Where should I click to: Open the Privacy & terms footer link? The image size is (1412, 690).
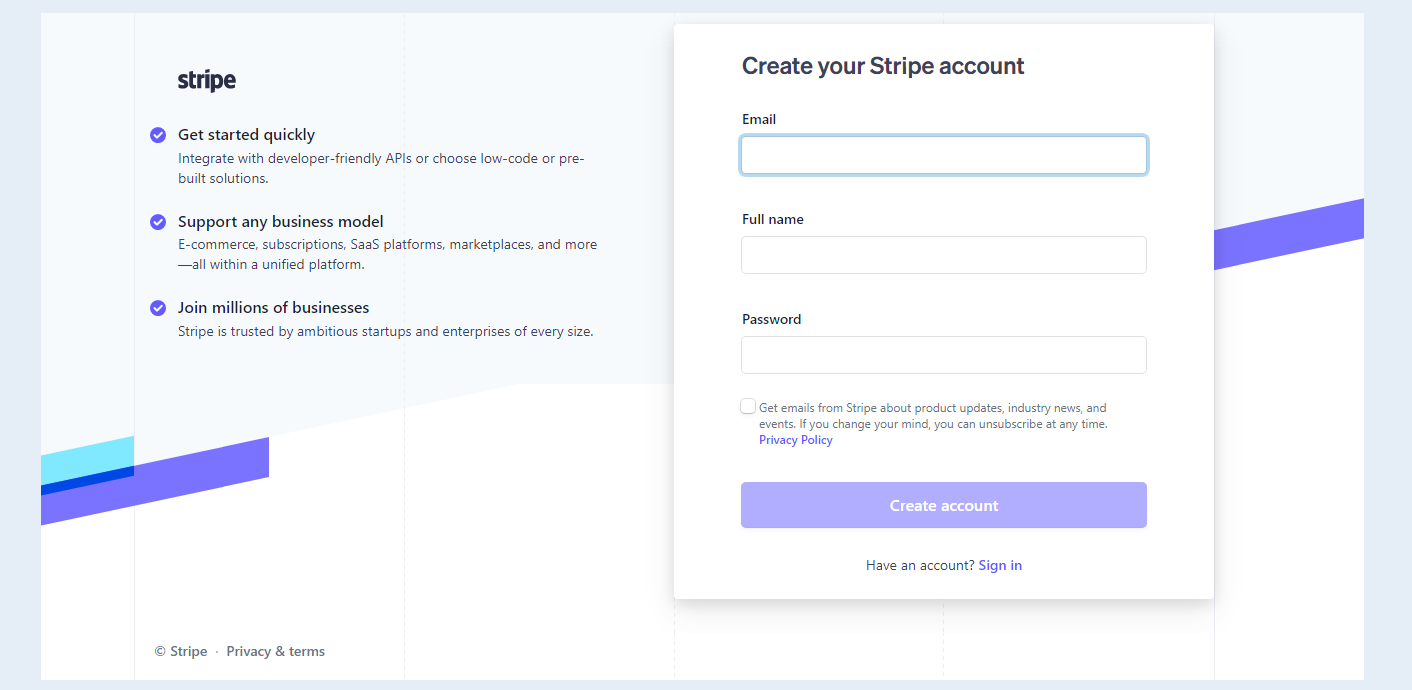coord(276,651)
